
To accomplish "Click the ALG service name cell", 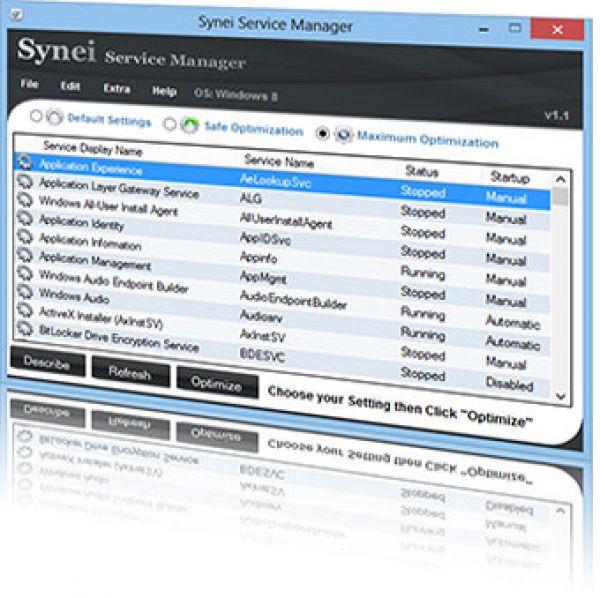I will coord(251,198).
